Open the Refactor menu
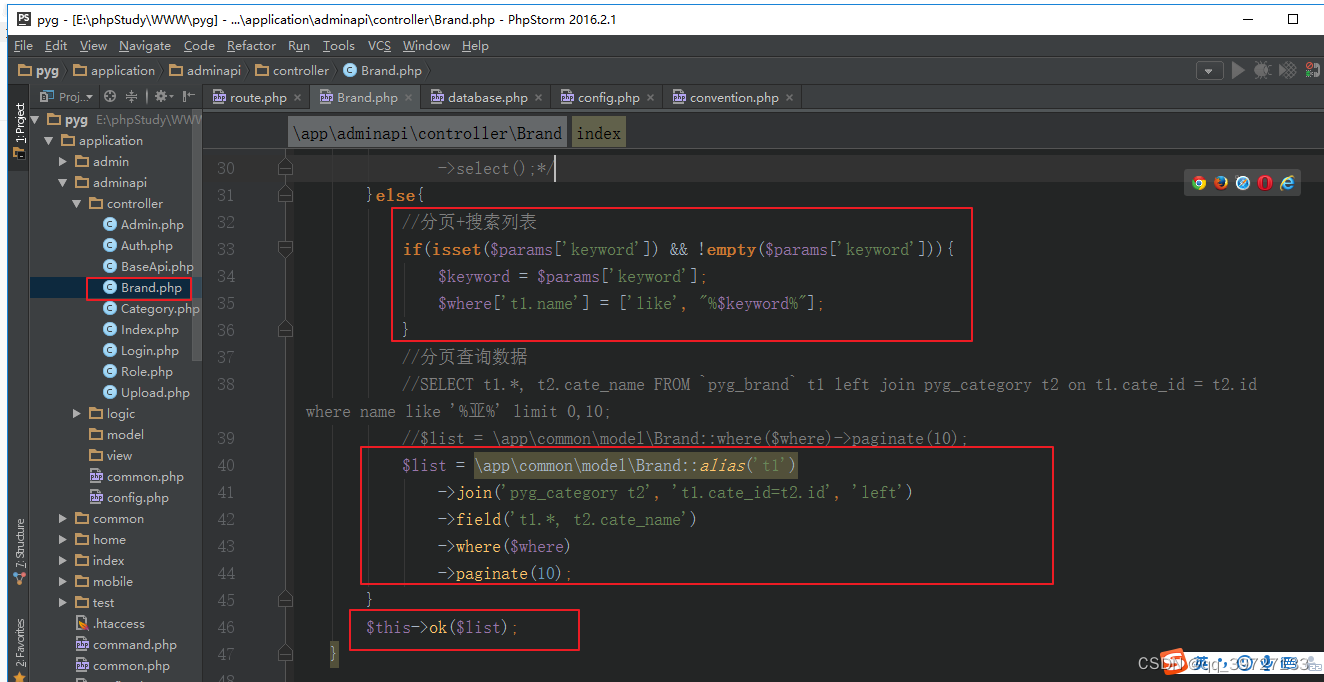Image resolution: width=1324 pixels, height=682 pixels. [251, 45]
